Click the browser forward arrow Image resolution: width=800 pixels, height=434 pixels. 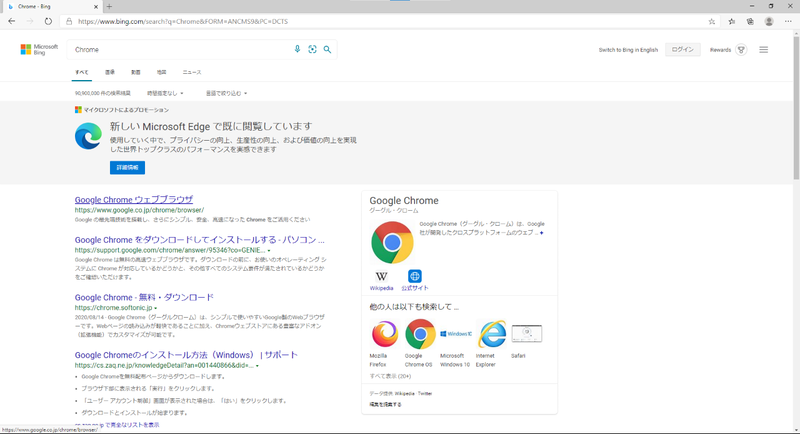[x=30, y=21]
